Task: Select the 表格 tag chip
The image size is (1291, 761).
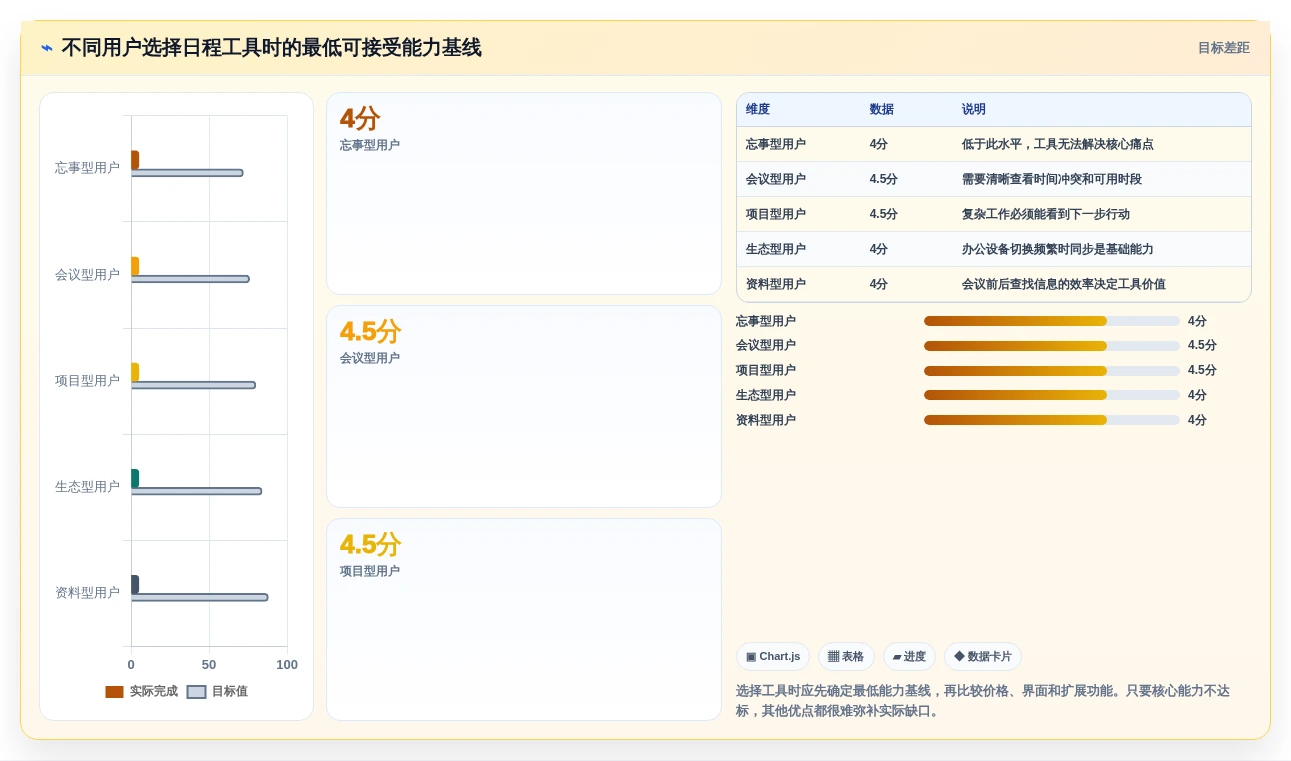Action: click(x=846, y=657)
